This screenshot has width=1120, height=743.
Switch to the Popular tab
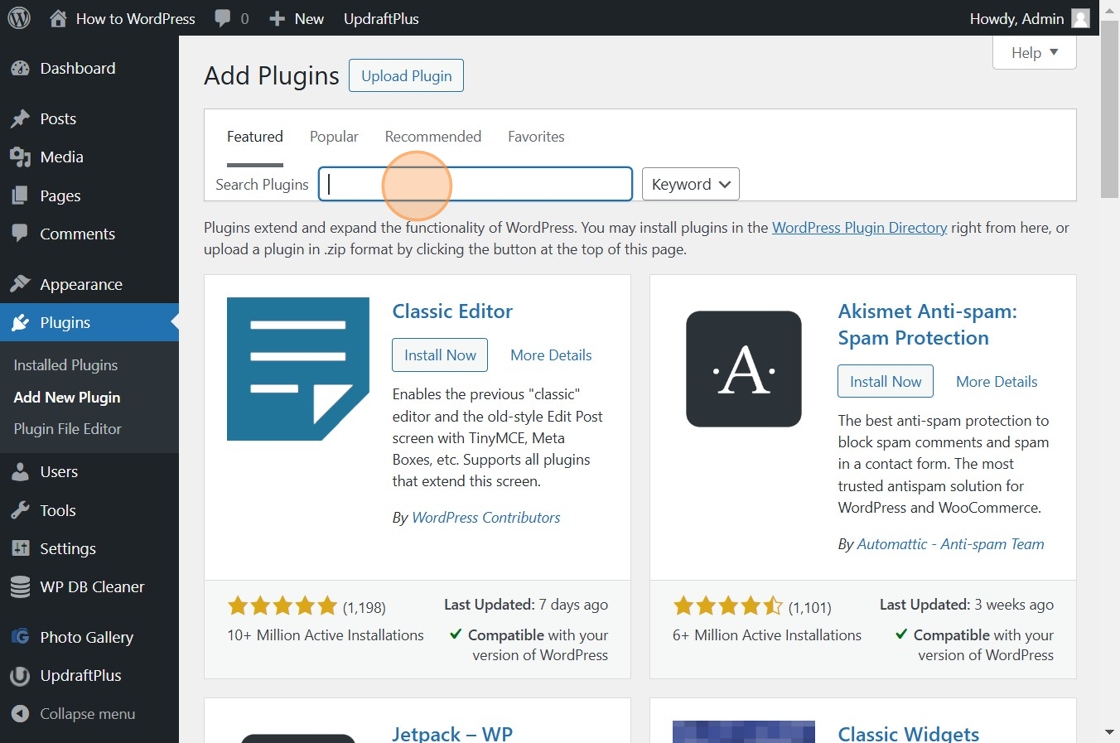coord(334,136)
